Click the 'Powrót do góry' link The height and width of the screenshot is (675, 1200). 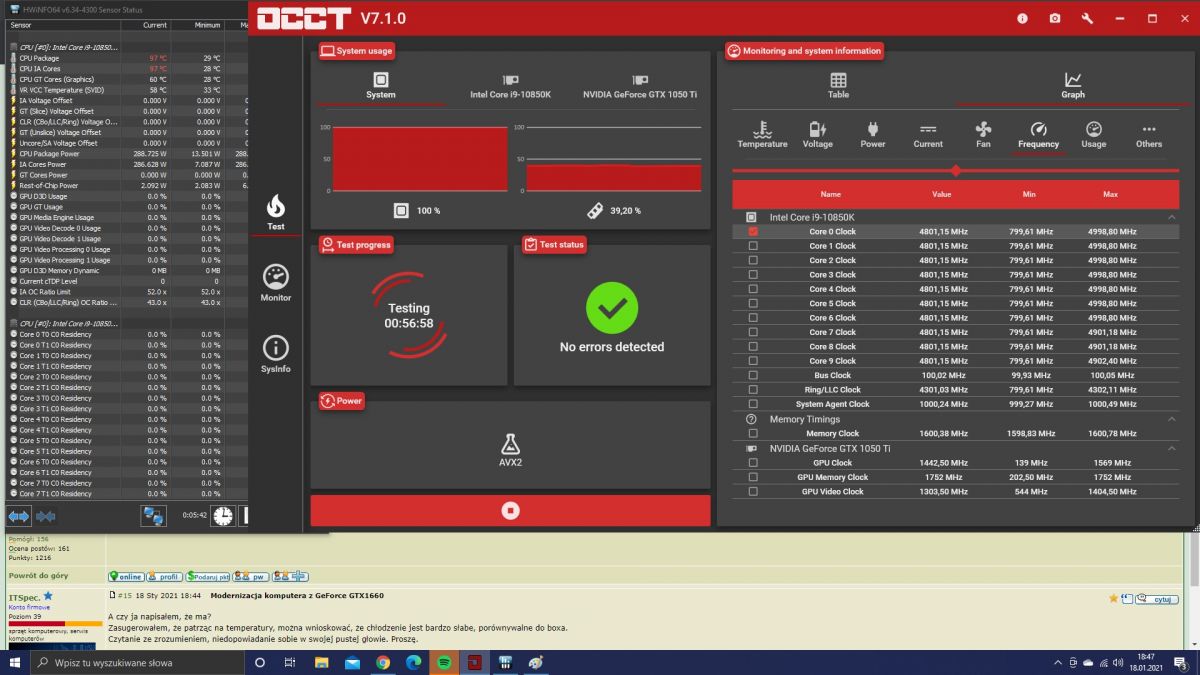point(37,576)
